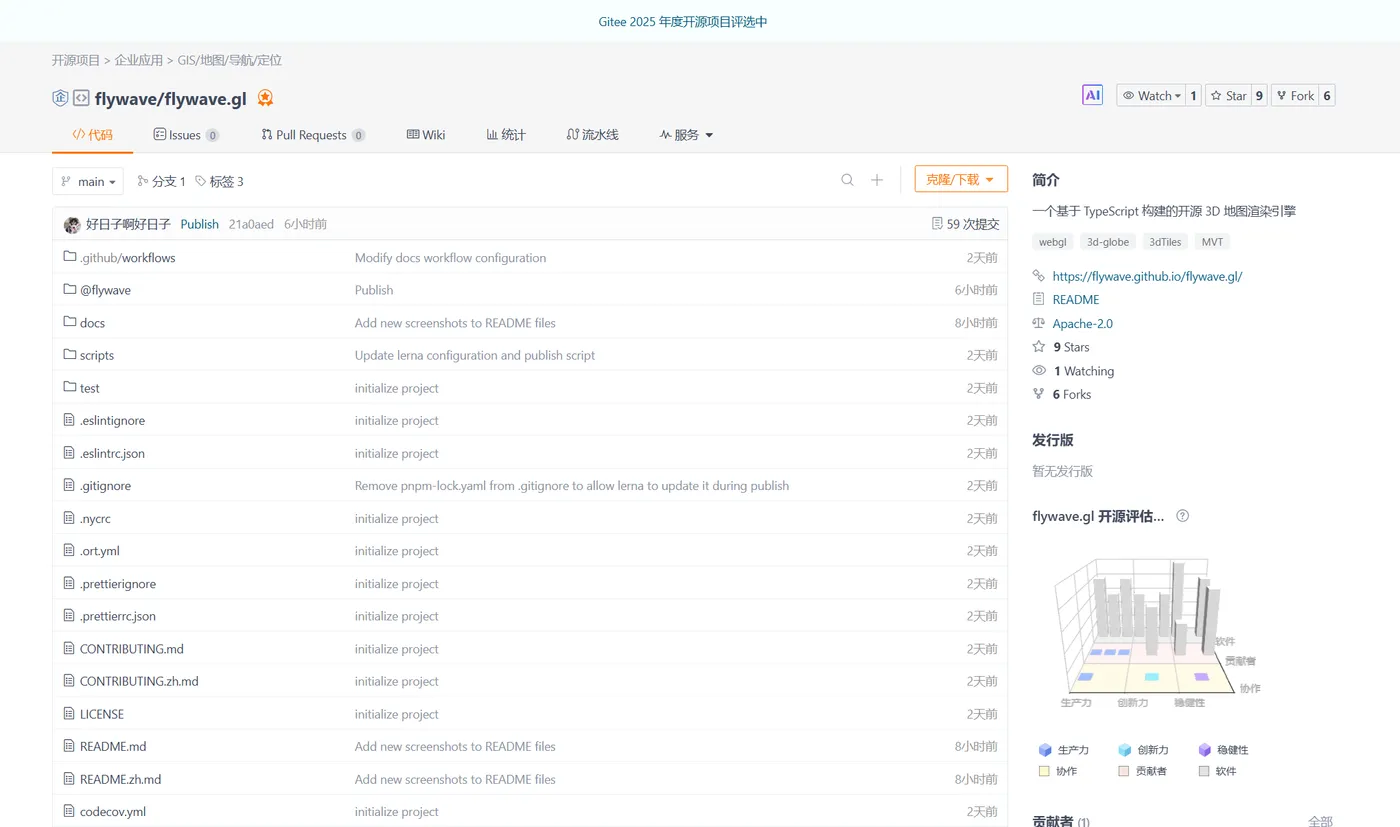Click the recommended project badge beside flywave.gl

265,98
